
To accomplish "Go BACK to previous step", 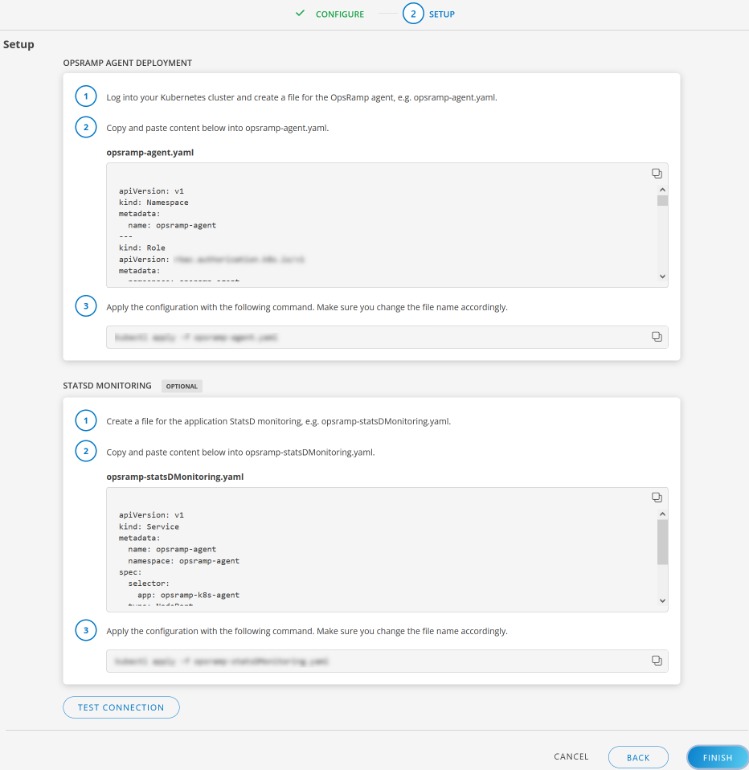I will tap(638, 757).
